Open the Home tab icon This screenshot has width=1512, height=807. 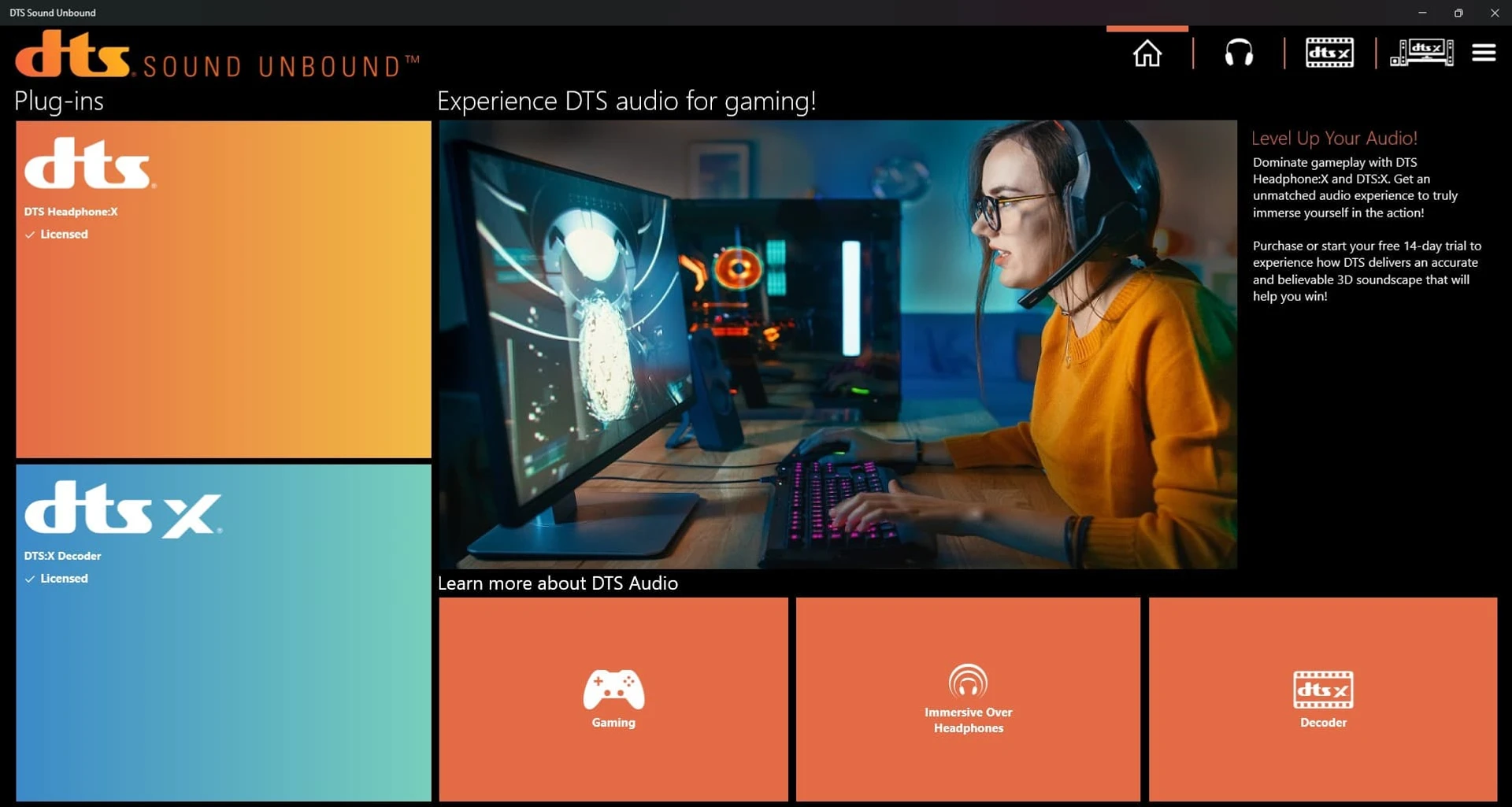[1147, 54]
